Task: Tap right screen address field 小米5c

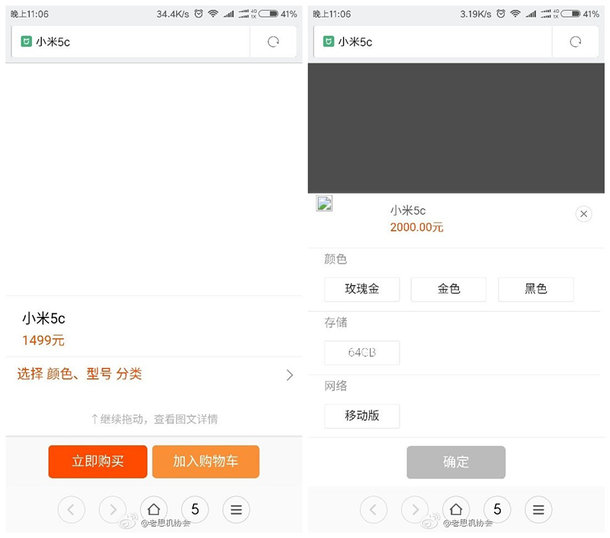Action: [x=433, y=42]
